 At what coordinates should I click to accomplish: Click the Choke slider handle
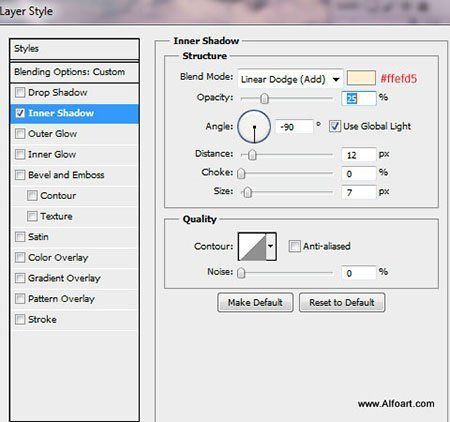point(241,173)
